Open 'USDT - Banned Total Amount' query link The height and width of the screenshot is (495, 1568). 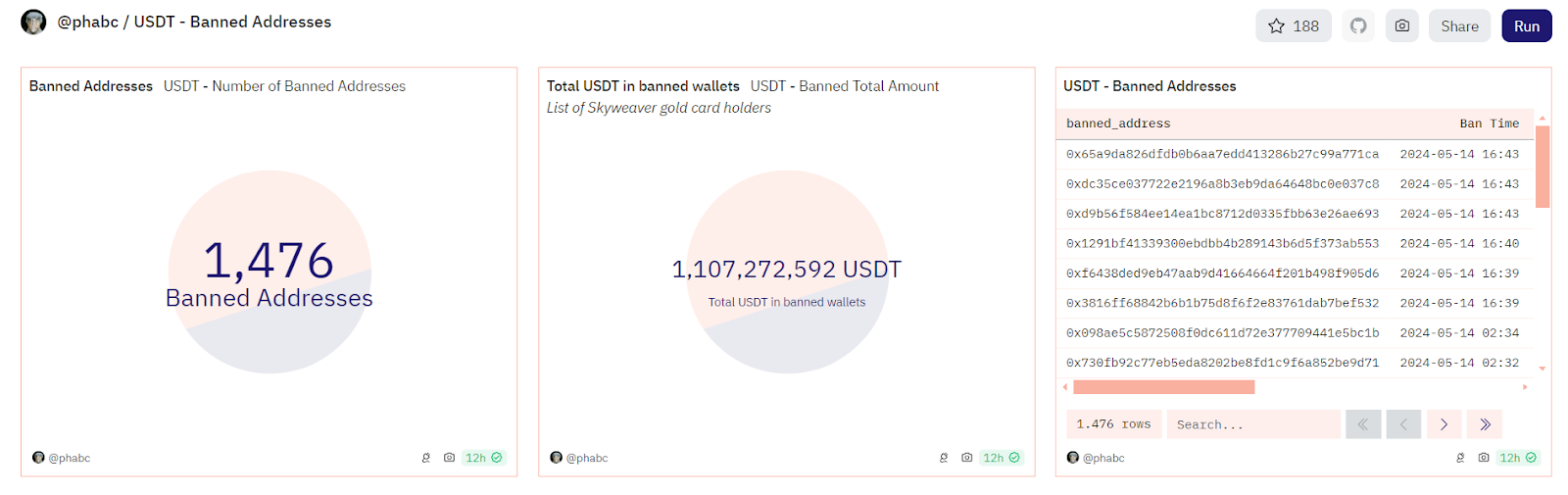pyautogui.click(x=868, y=86)
